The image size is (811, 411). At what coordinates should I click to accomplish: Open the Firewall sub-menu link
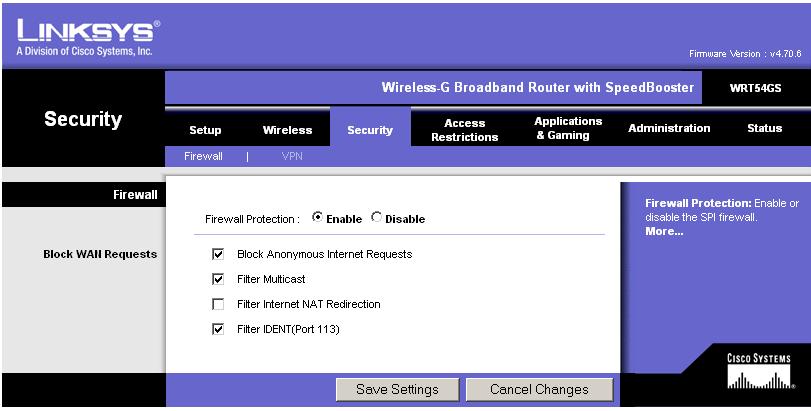(203, 156)
